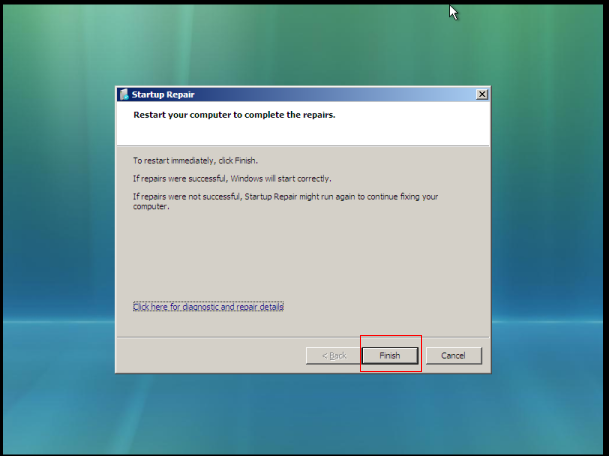The image size is (609, 456).
Task: Click 'If repairs were not successful' paragraph
Action: click(x=285, y=201)
